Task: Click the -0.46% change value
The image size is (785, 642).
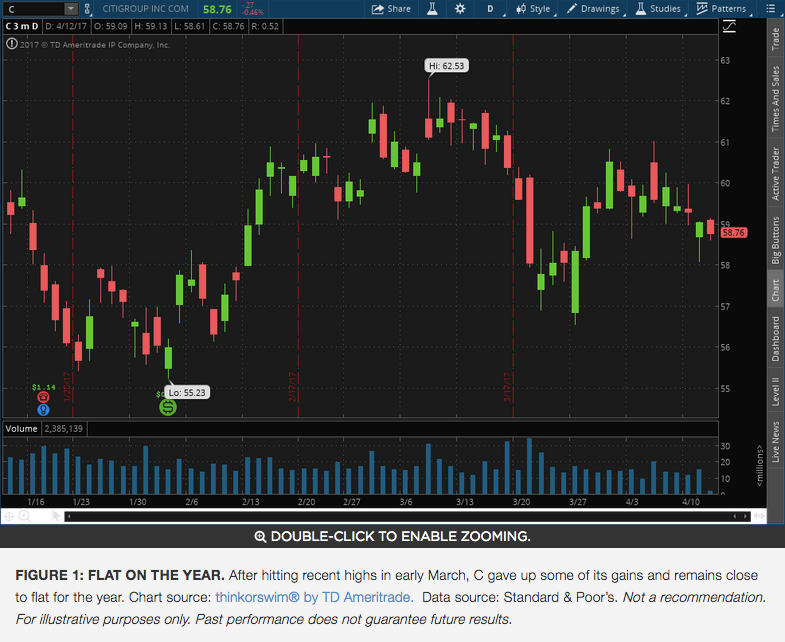Action: pos(253,12)
